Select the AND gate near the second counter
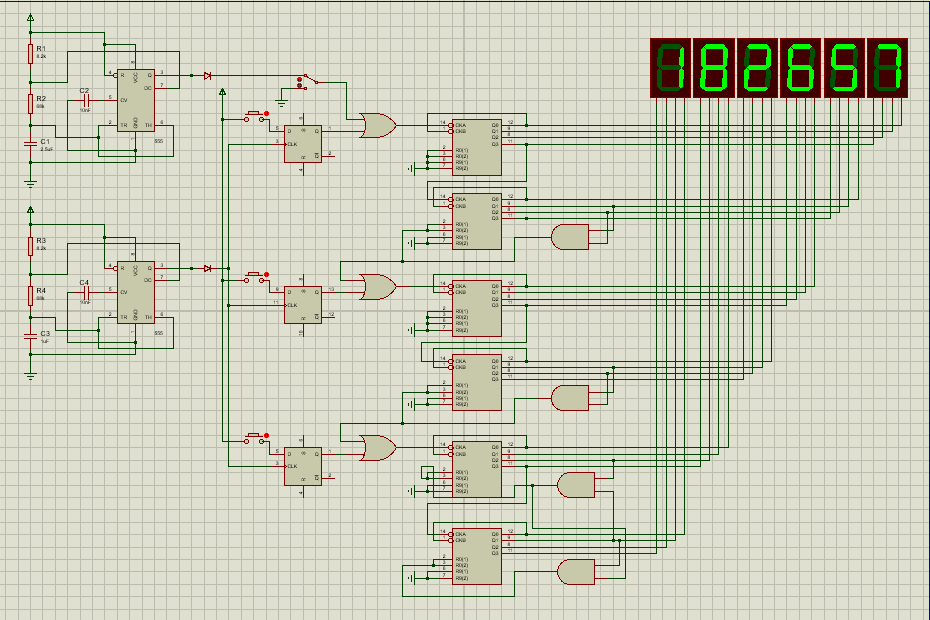The height and width of the screenshot is (620, 930). pos(570,235)
